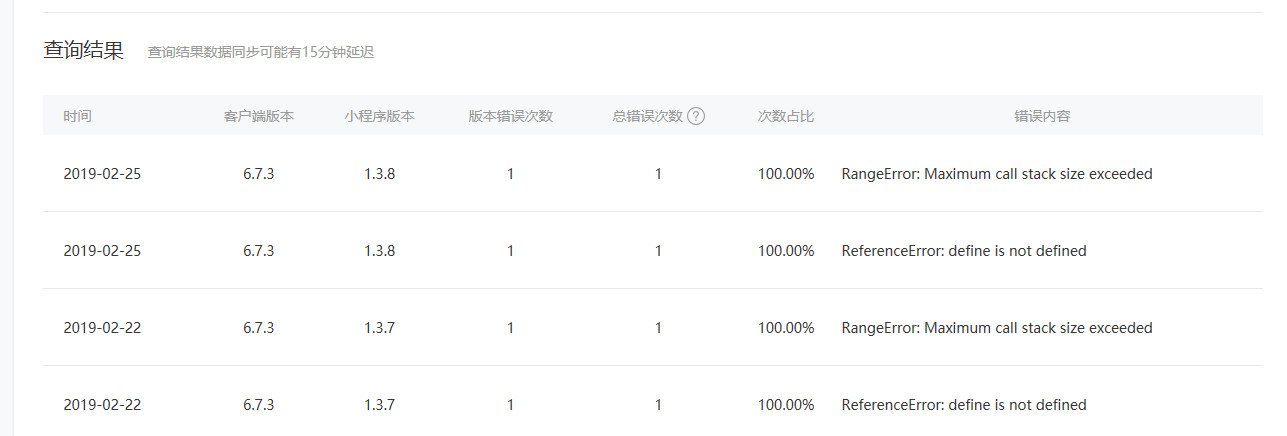Open first RangeError Maximum call stack row
This screenshot has height=436, width=1287.
(x=996, y=174)
